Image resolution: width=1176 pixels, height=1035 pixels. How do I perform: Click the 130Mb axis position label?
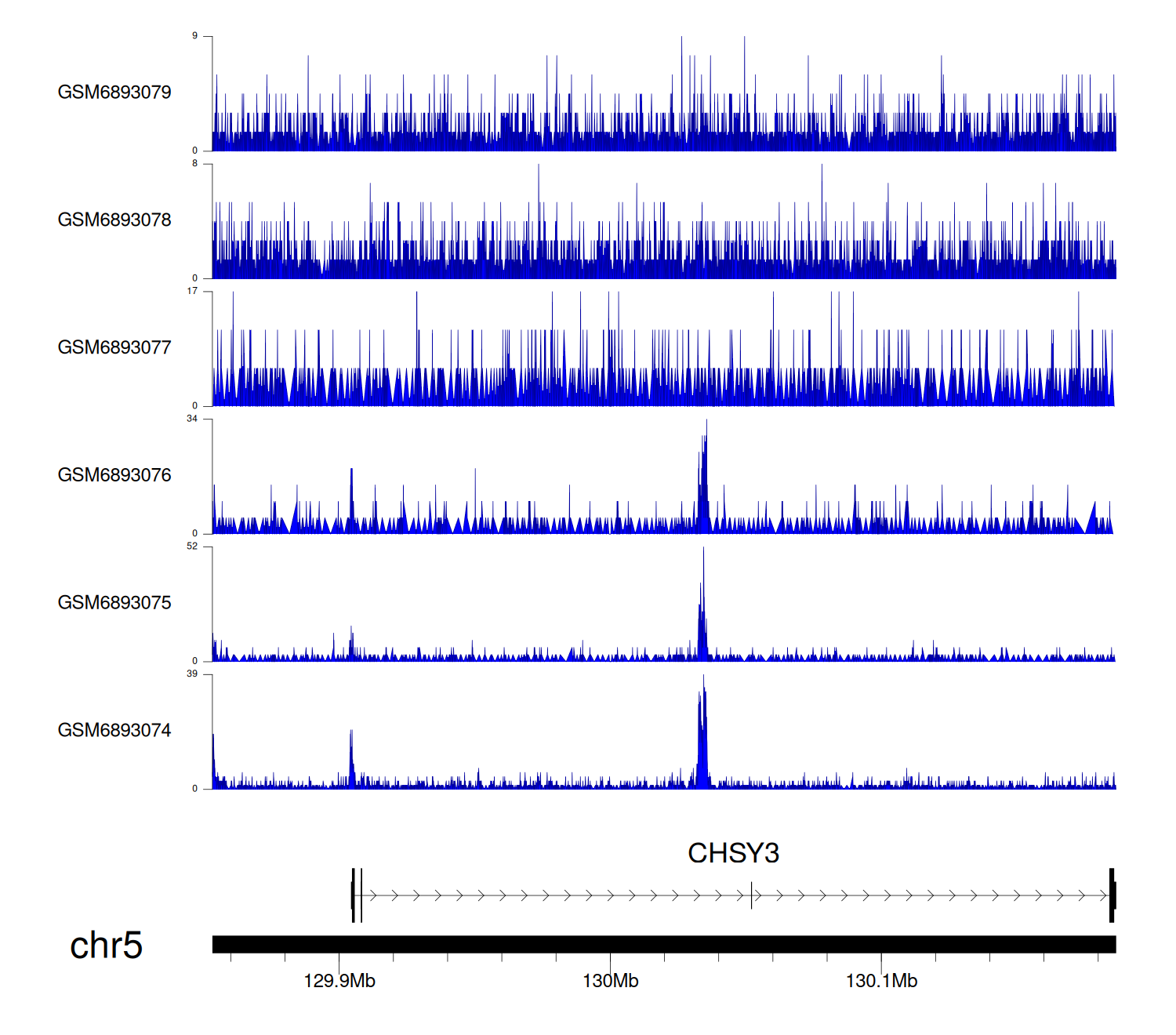pyautogui.click(x=610, y=981)
